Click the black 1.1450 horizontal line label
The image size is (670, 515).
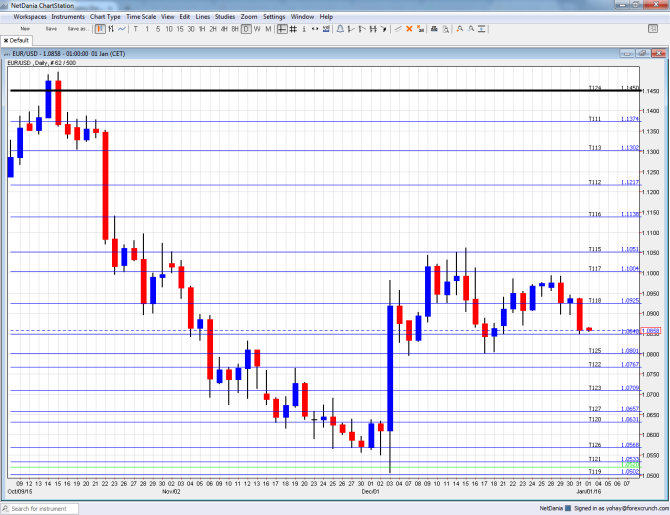(x=630, y=88)
